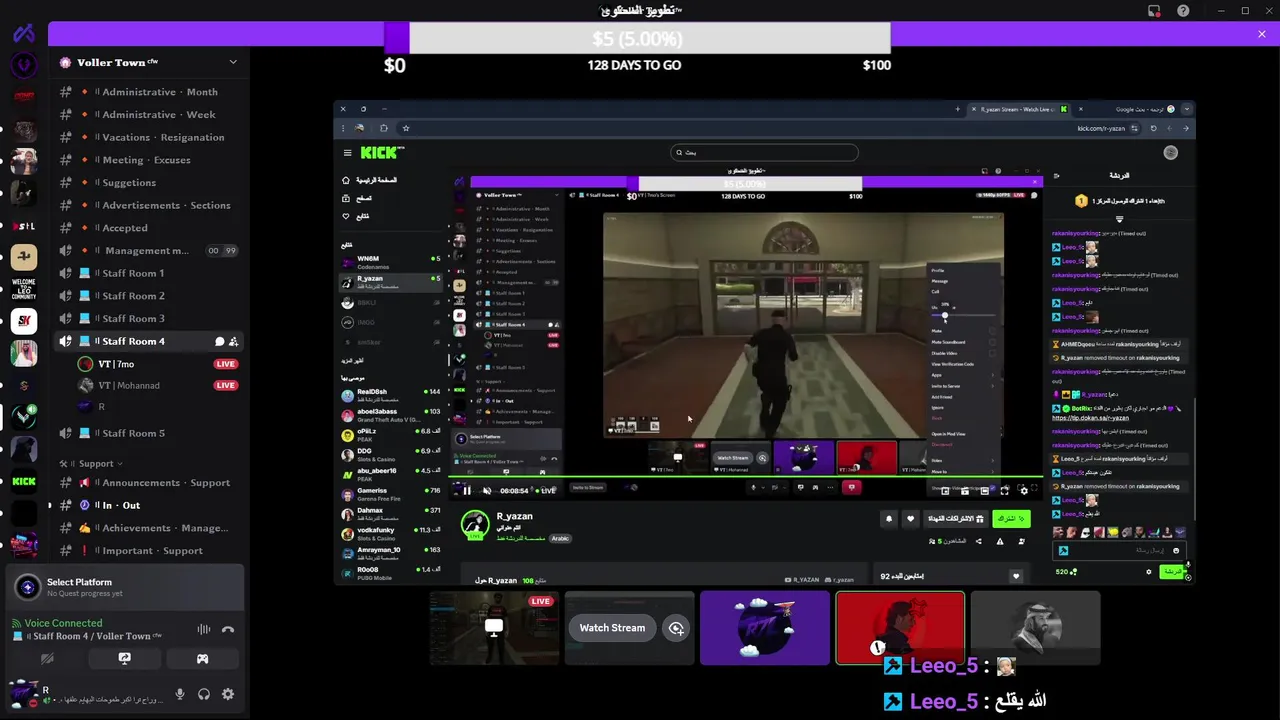This screenshot has width=1280, height=720.
Task: Click invite icon next to Staff Room 4
Action: pyautogui.click(x=234, y=342)
